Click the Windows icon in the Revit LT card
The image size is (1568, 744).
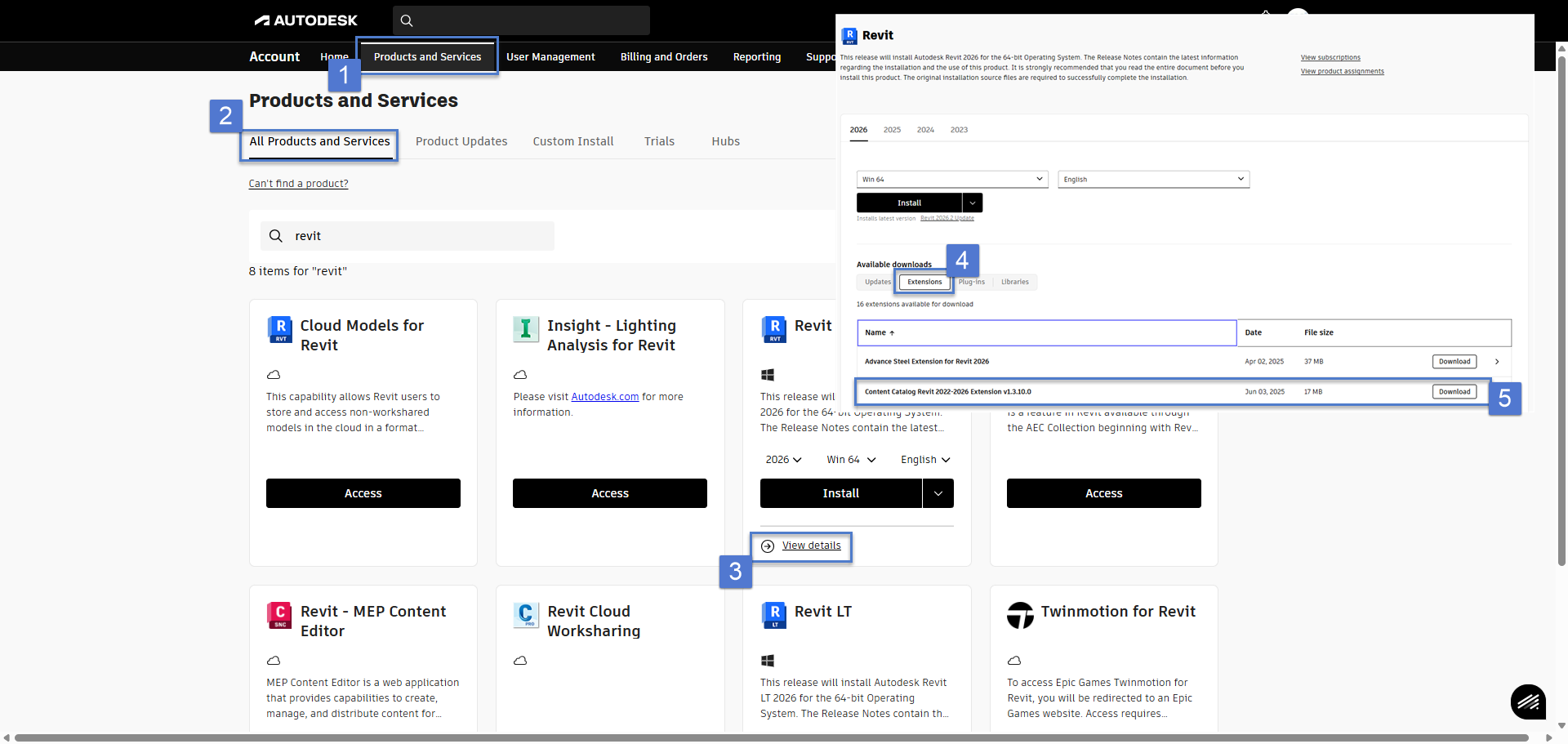click(768, 661)
